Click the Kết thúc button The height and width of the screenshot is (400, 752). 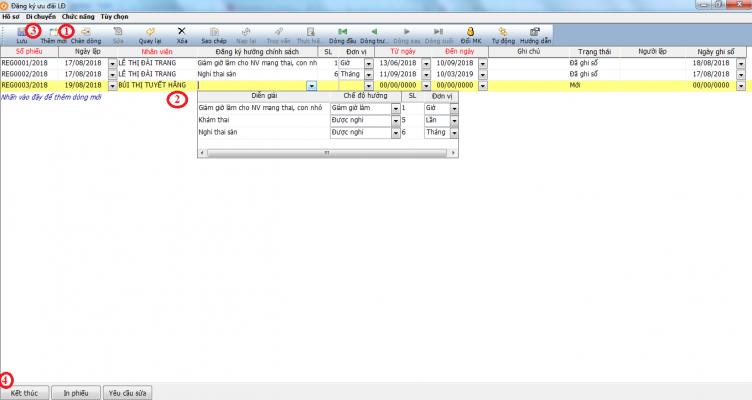pyautogui.click(x=24, y=393)
